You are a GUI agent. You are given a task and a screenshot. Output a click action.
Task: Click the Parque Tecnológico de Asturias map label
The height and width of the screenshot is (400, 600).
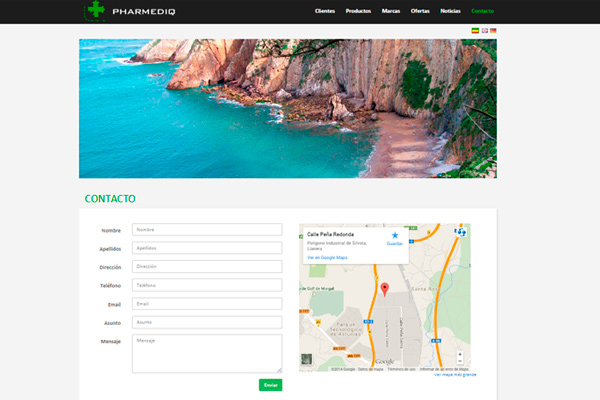[x=345, y=329]
